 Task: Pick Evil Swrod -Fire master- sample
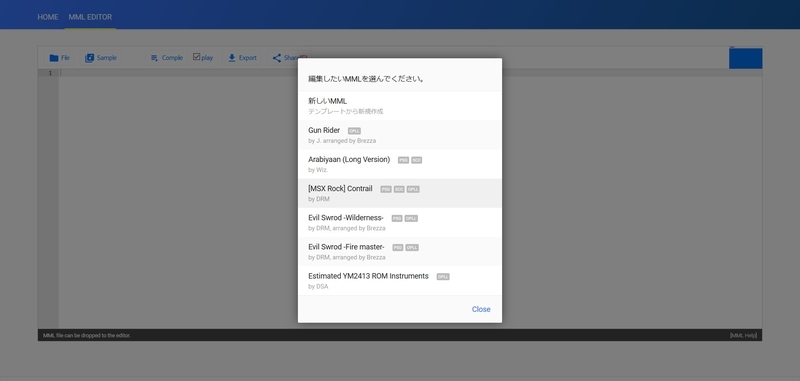coord(400,251)
